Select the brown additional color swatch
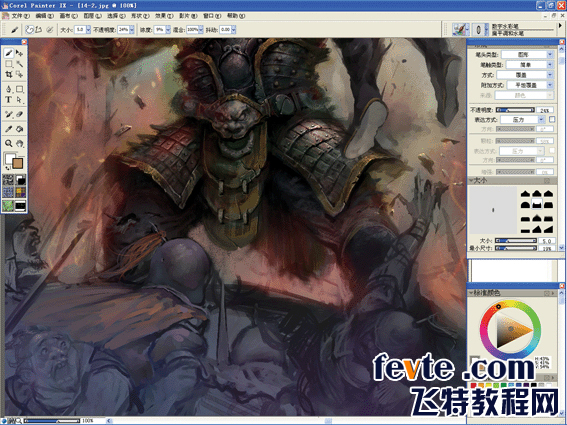Screen dimensions: 567x425 (18, 163)
